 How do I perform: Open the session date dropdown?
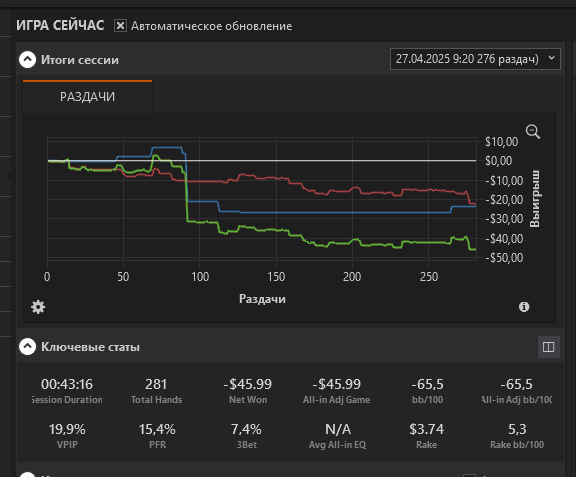point(475,59)
